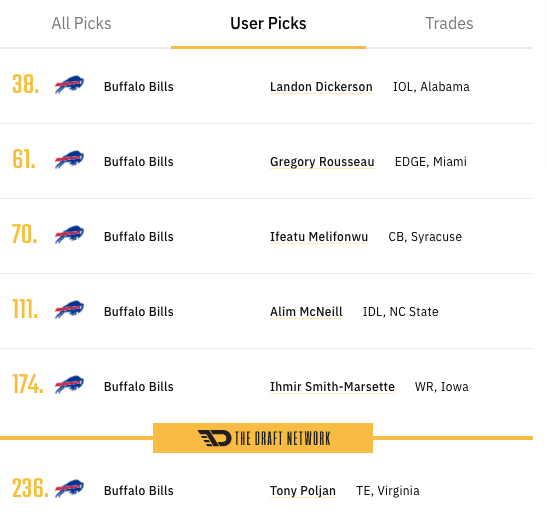Click the Bills logo beside pick 61
The height and width of the screenshot is (520, 547).
(x=69, y=160)
